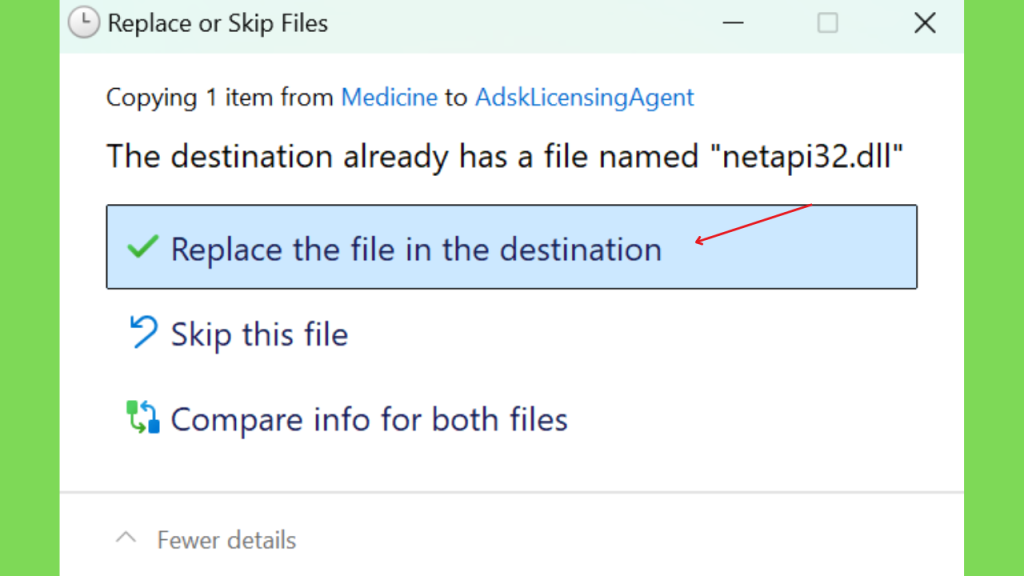This screenshot has height=576, width=1024.
Task: Open the Medicine source folder link
Action: [x=389, y=97]
